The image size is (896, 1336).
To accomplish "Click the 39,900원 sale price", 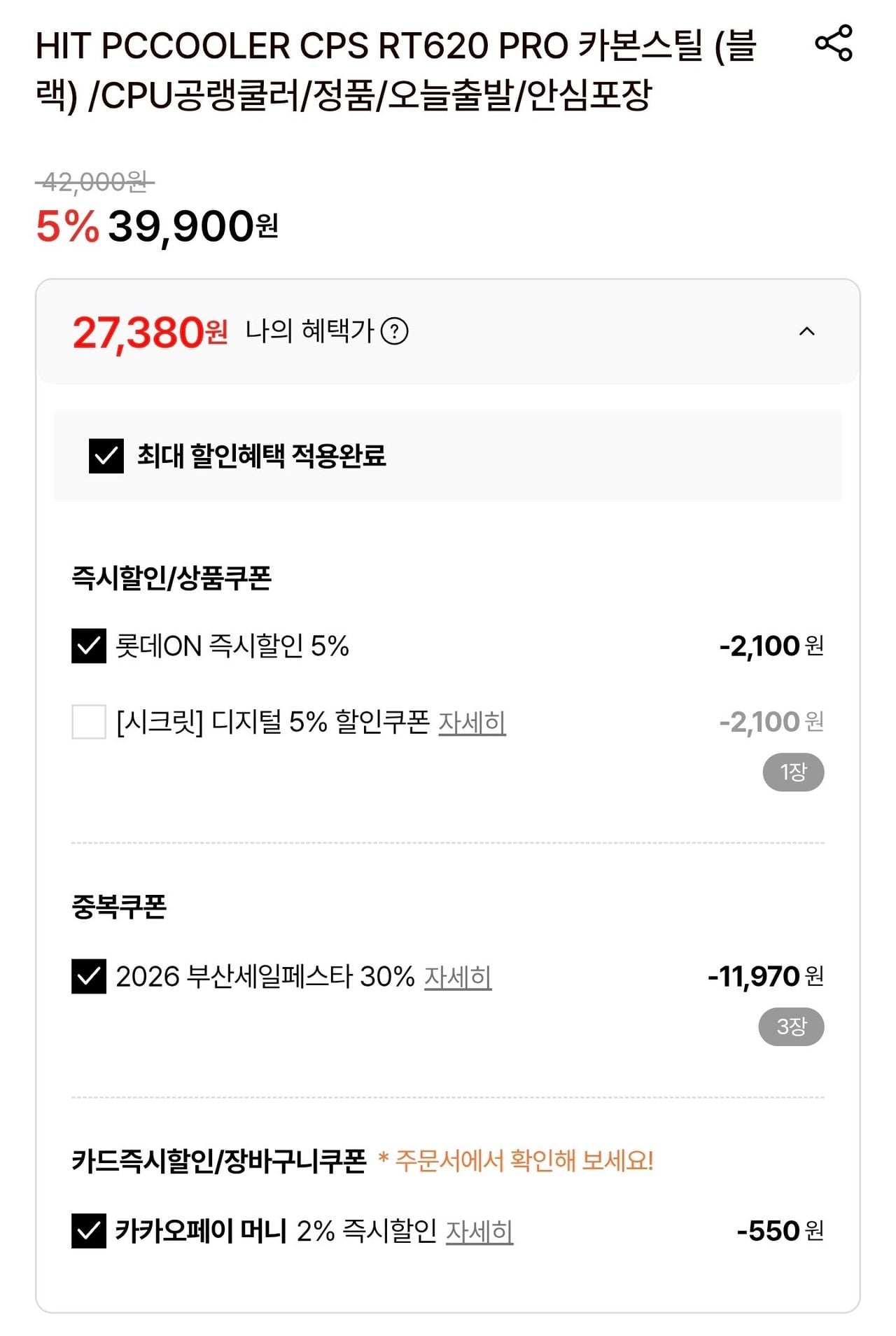I will pyautogui.click(x=192, y=227).
